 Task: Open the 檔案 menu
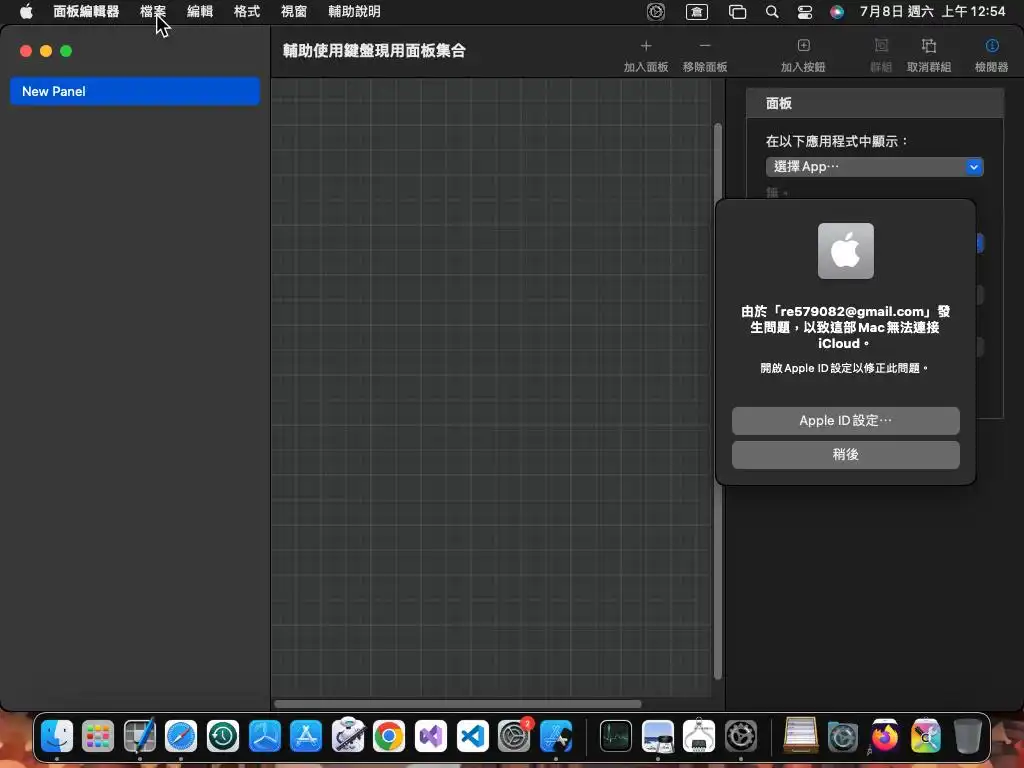153,12
